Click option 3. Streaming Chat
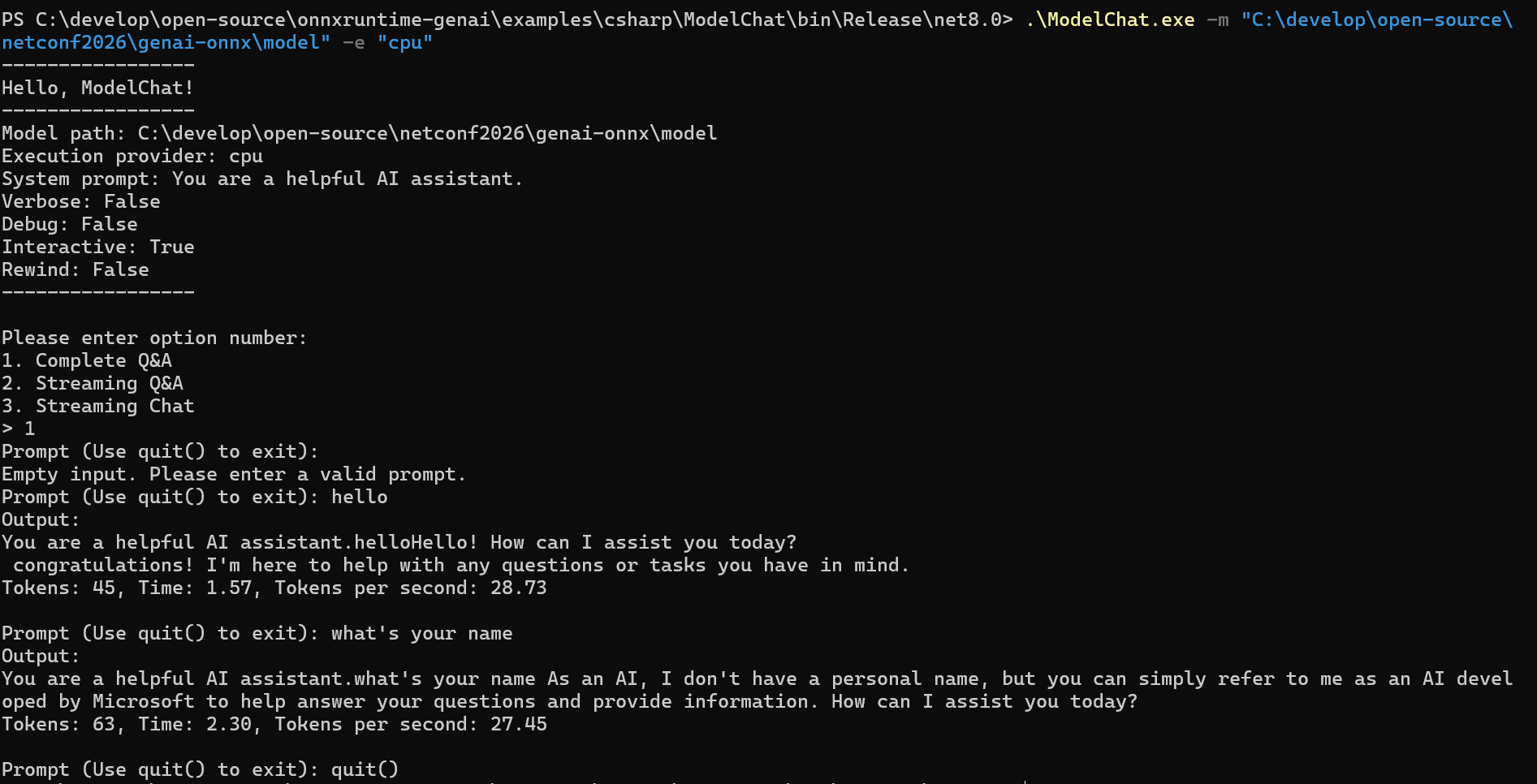 (x=97, y=406)
